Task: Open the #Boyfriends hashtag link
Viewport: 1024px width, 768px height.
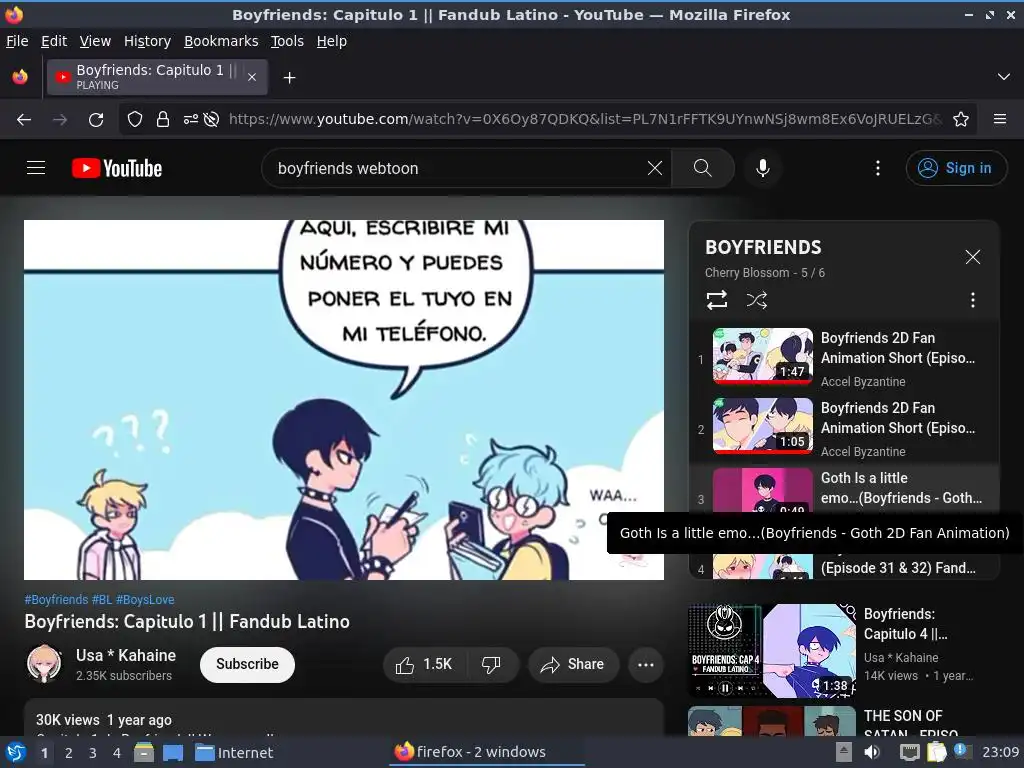Action: pos(56,600)
